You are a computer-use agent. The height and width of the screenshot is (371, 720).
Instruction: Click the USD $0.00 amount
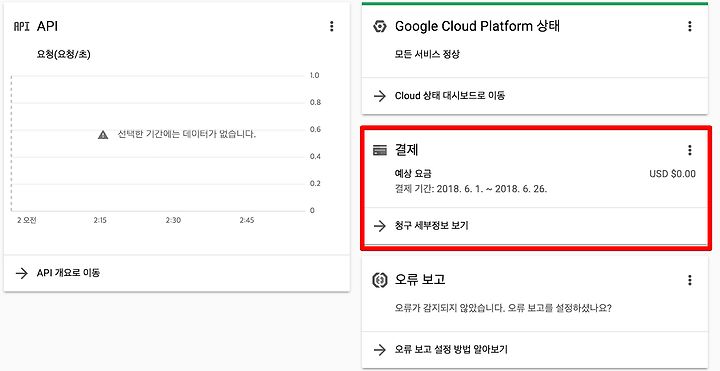coord(672,174)
